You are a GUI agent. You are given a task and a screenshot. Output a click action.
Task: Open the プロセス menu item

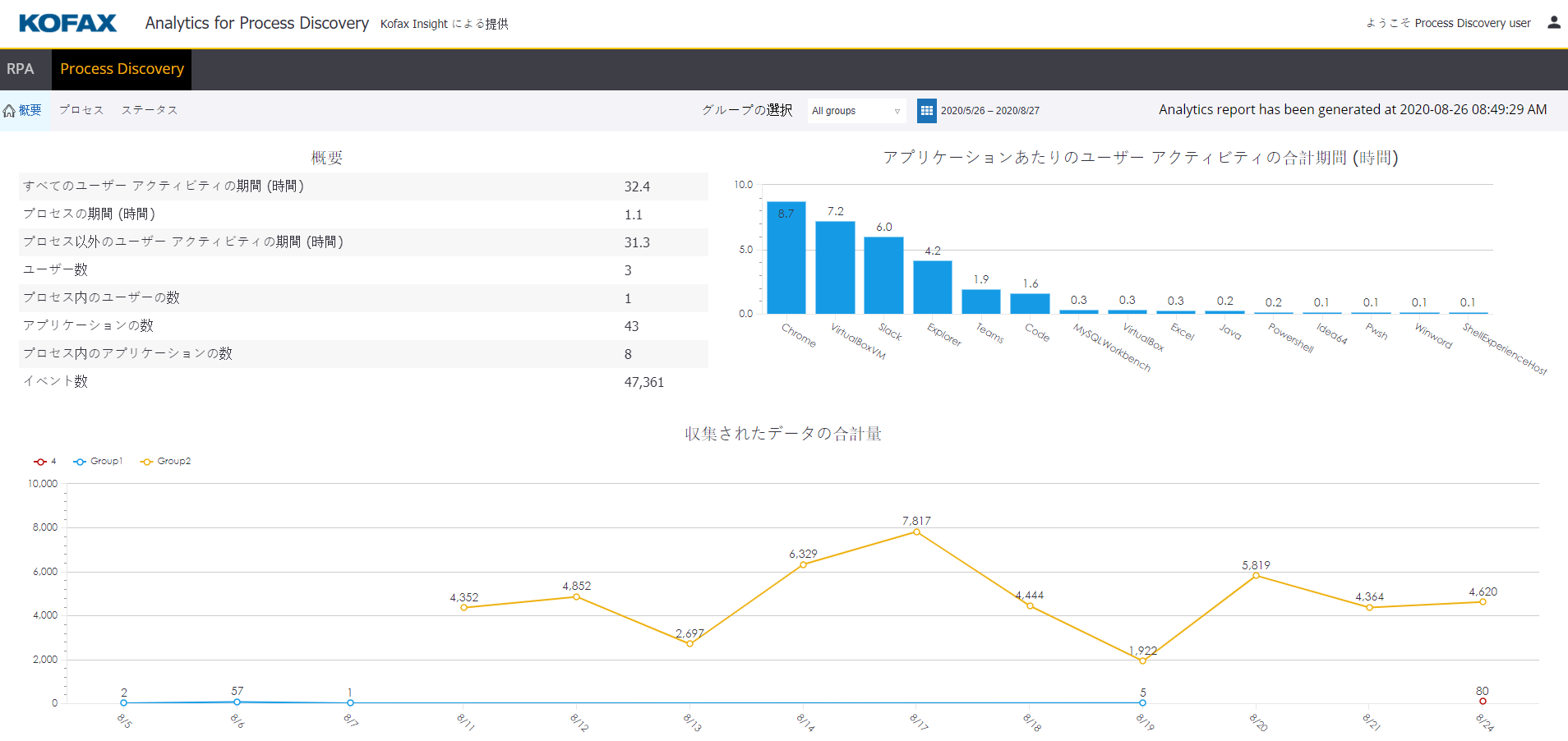81,109
